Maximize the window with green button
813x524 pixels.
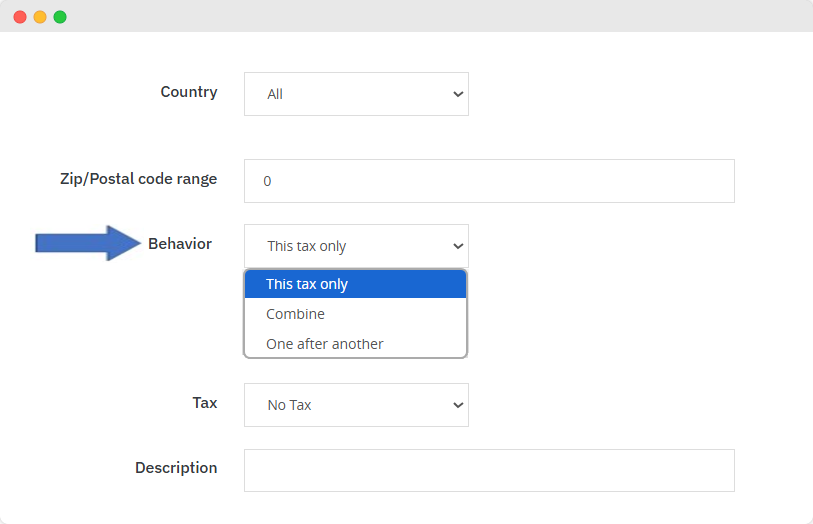(60, 17)
